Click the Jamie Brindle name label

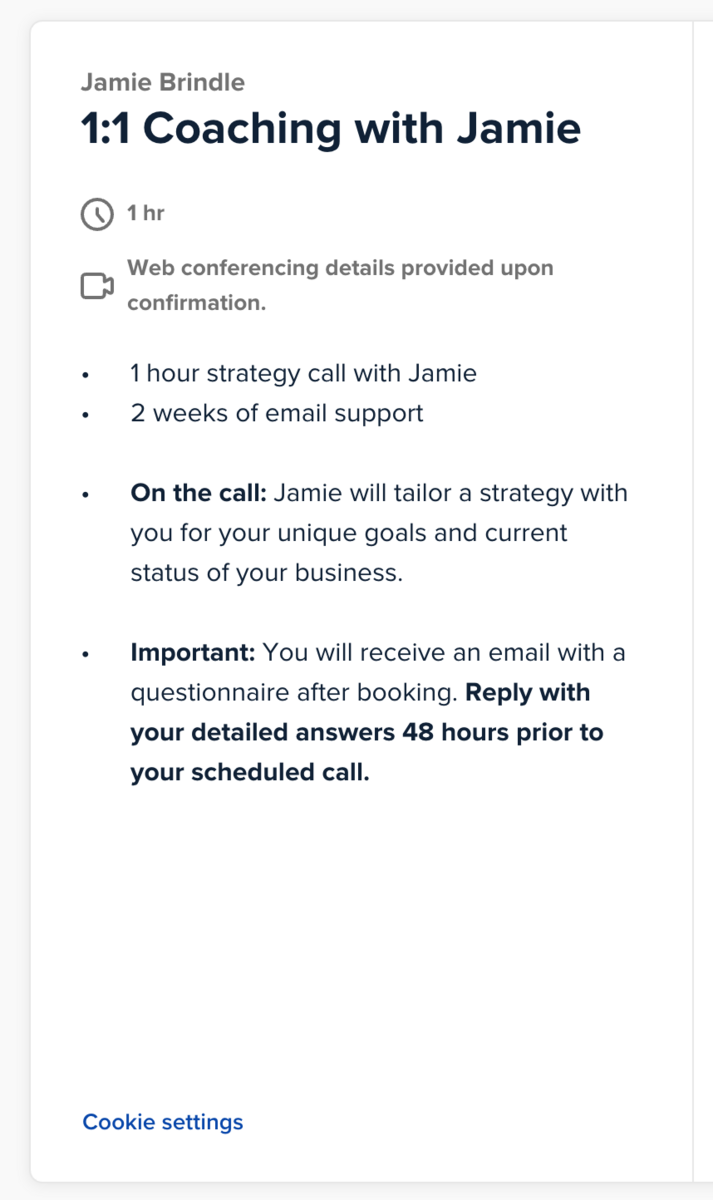(x=163, y=82)
